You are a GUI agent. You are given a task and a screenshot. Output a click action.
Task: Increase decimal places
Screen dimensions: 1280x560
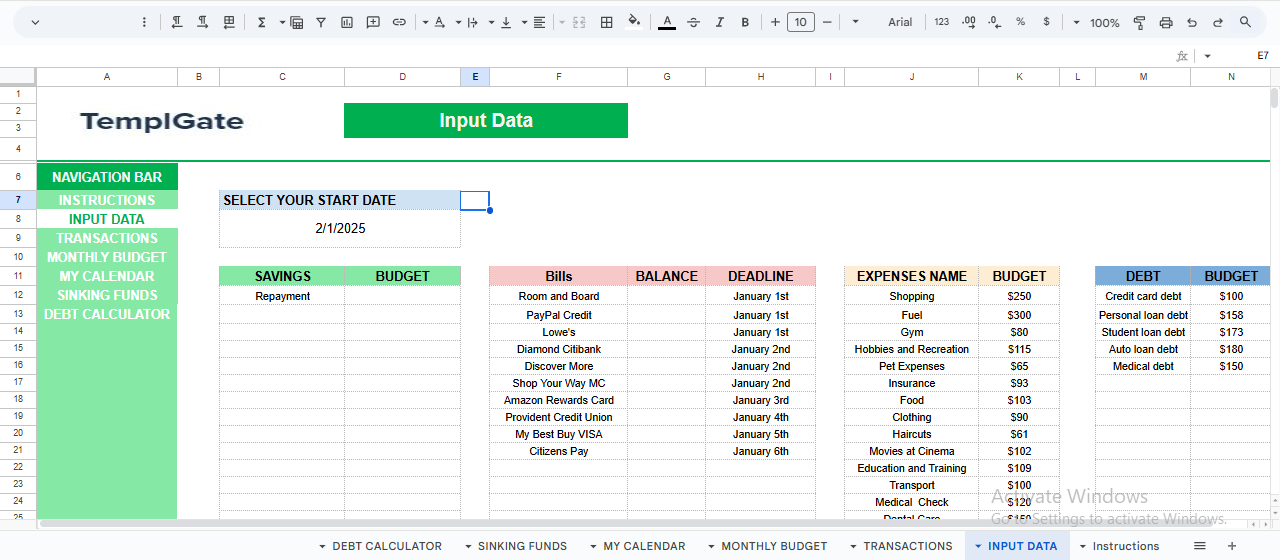(x=968, y=22)
